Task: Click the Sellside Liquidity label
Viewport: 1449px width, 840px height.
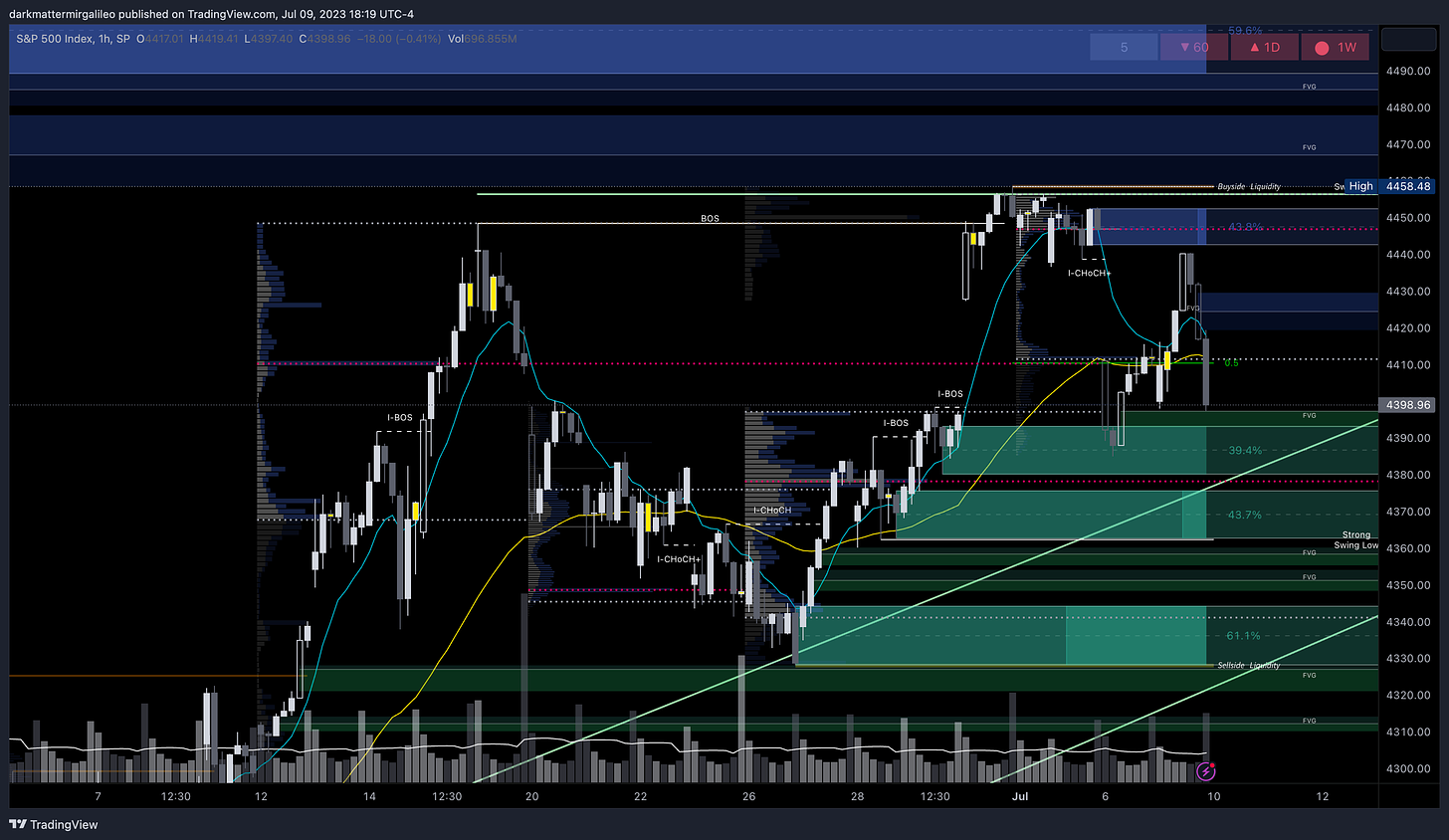Action: coord(1249,666)
